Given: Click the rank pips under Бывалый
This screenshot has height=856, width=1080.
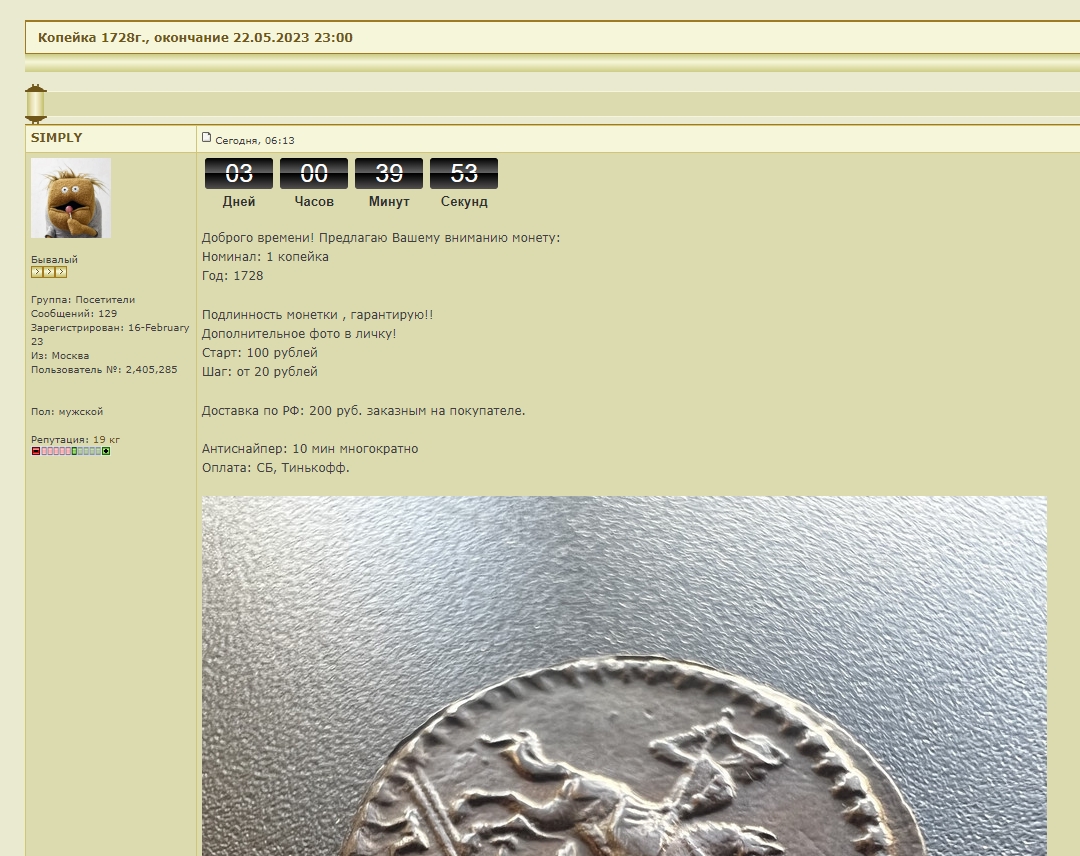Looking at the screenshot, I should click(x=49, y=272).
